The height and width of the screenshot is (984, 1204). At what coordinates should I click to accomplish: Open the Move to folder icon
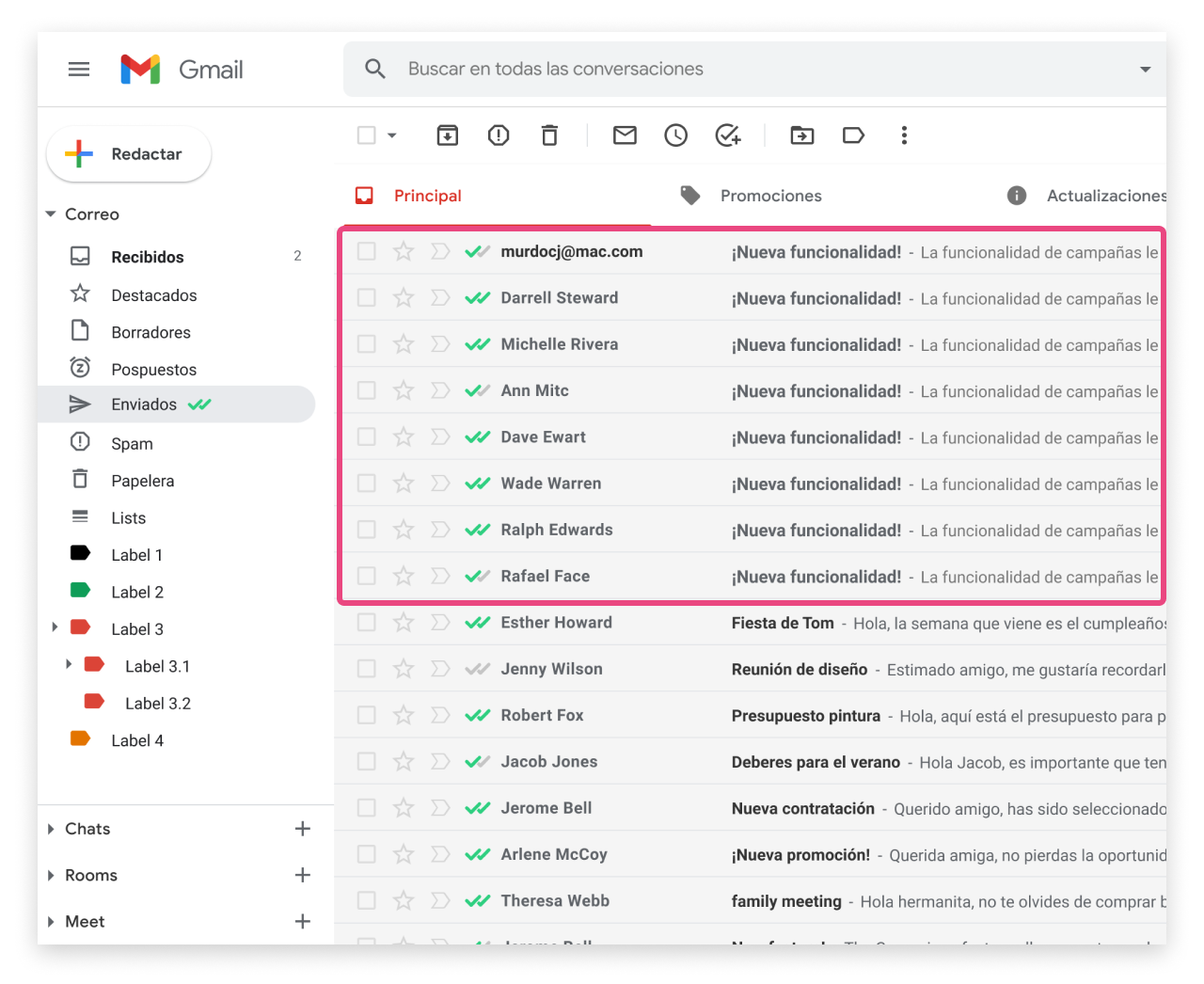[802, 135]
